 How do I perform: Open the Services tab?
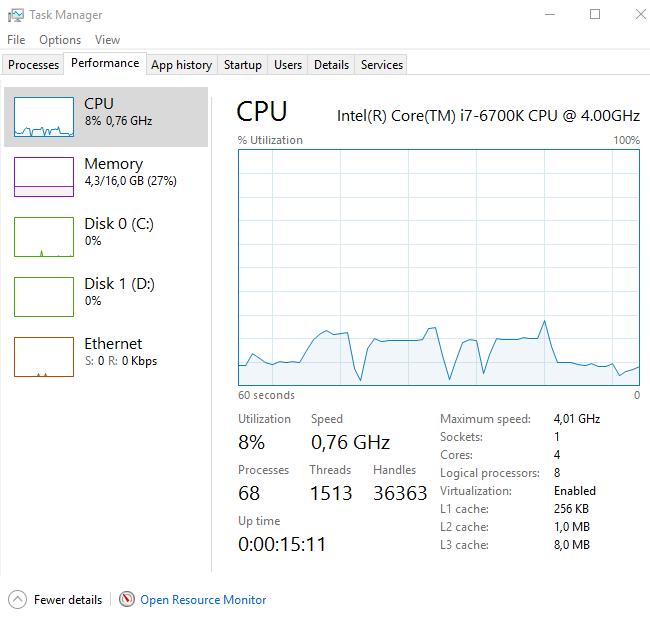point(382,65)
